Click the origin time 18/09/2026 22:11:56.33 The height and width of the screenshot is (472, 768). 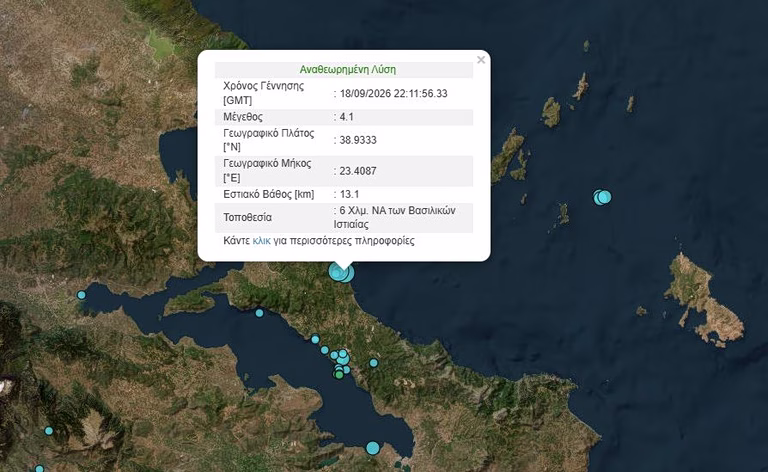(x=393, y=94)
